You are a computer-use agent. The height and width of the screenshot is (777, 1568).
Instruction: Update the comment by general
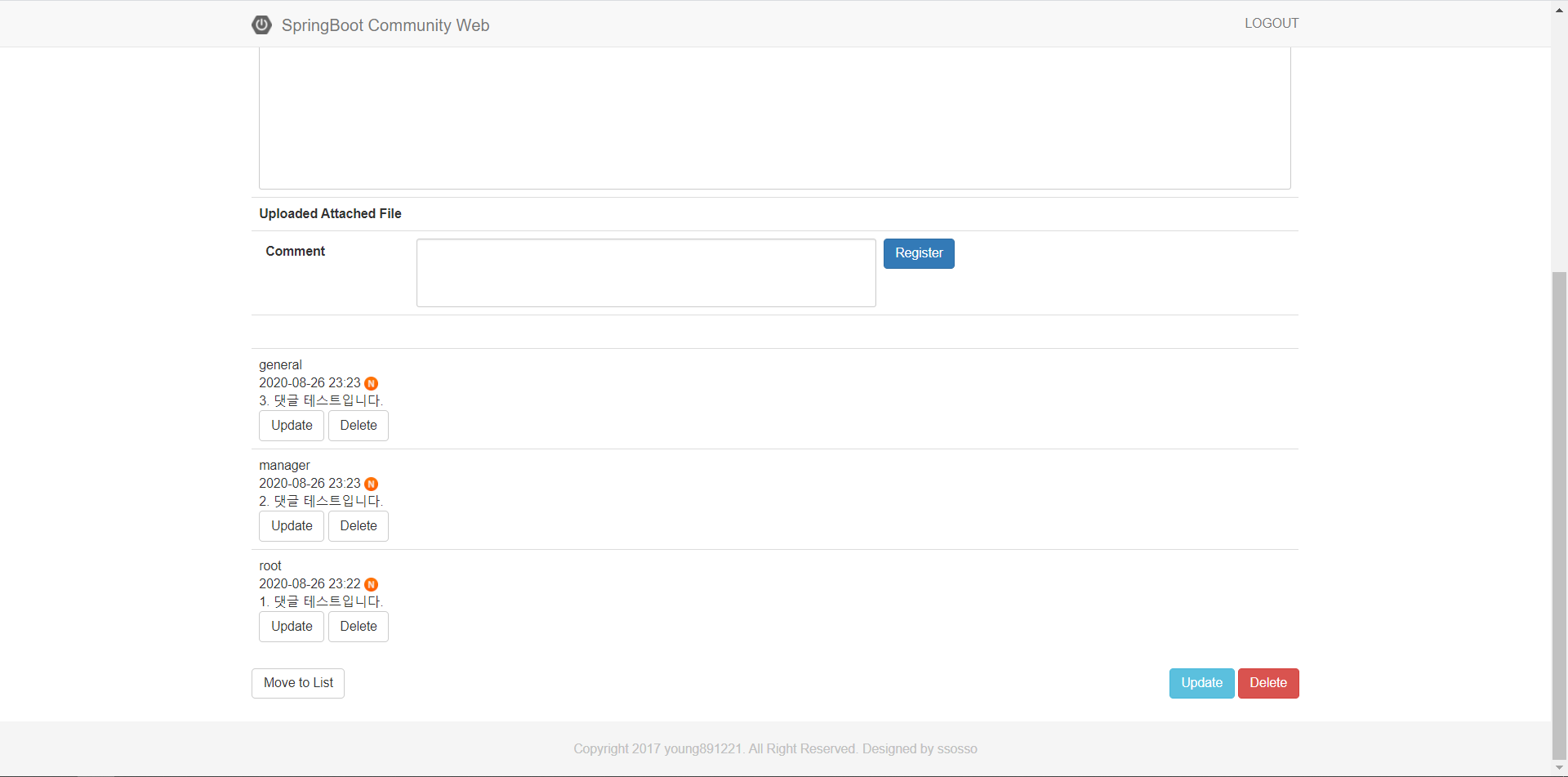[292, 426]
